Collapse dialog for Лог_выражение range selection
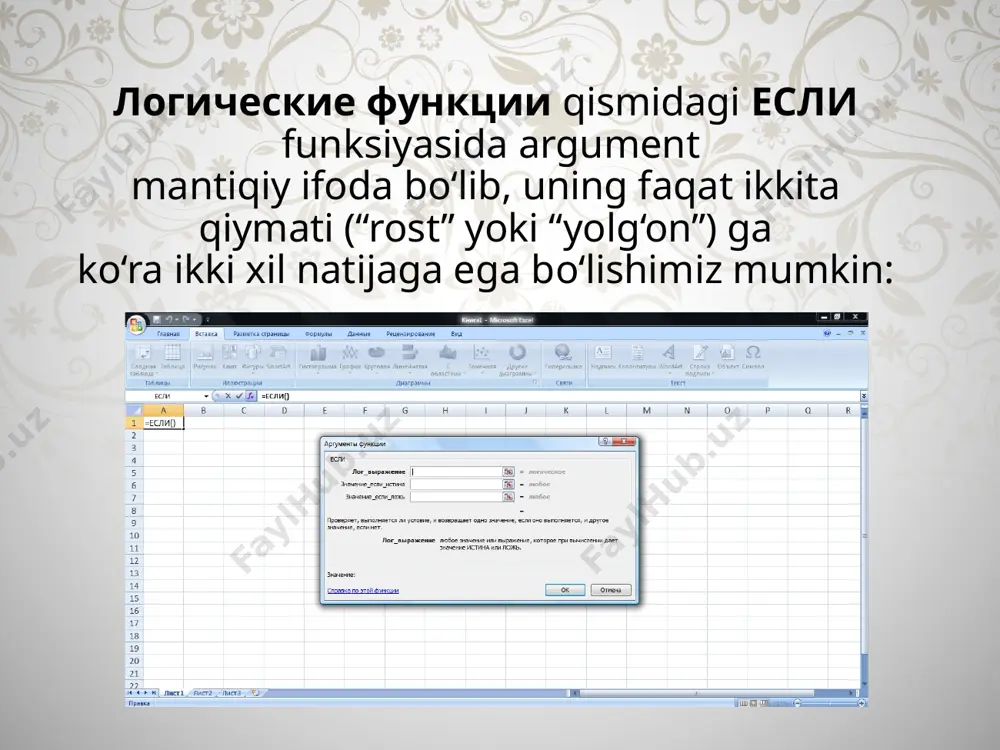The image size is (1000, 750). tap(508, 472)
